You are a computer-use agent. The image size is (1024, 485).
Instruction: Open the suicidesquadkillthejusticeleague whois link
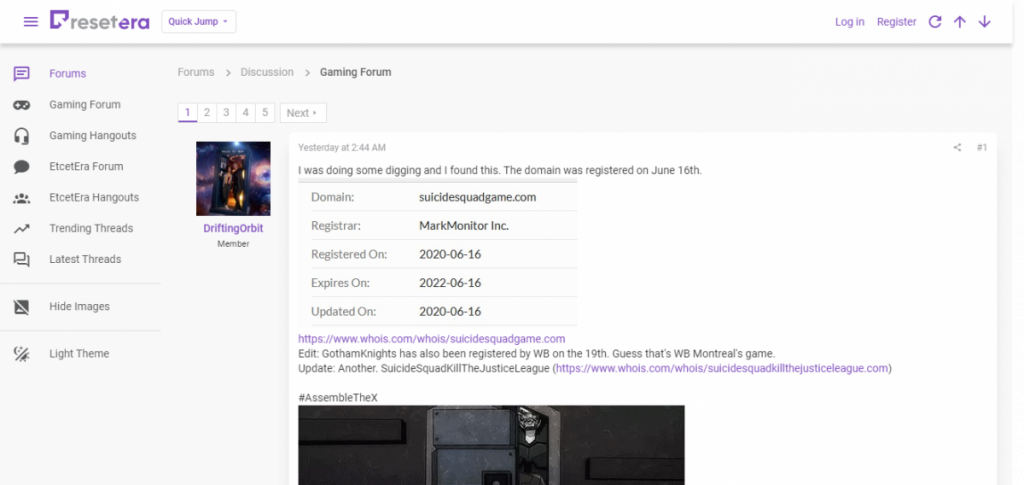point(722,368)
